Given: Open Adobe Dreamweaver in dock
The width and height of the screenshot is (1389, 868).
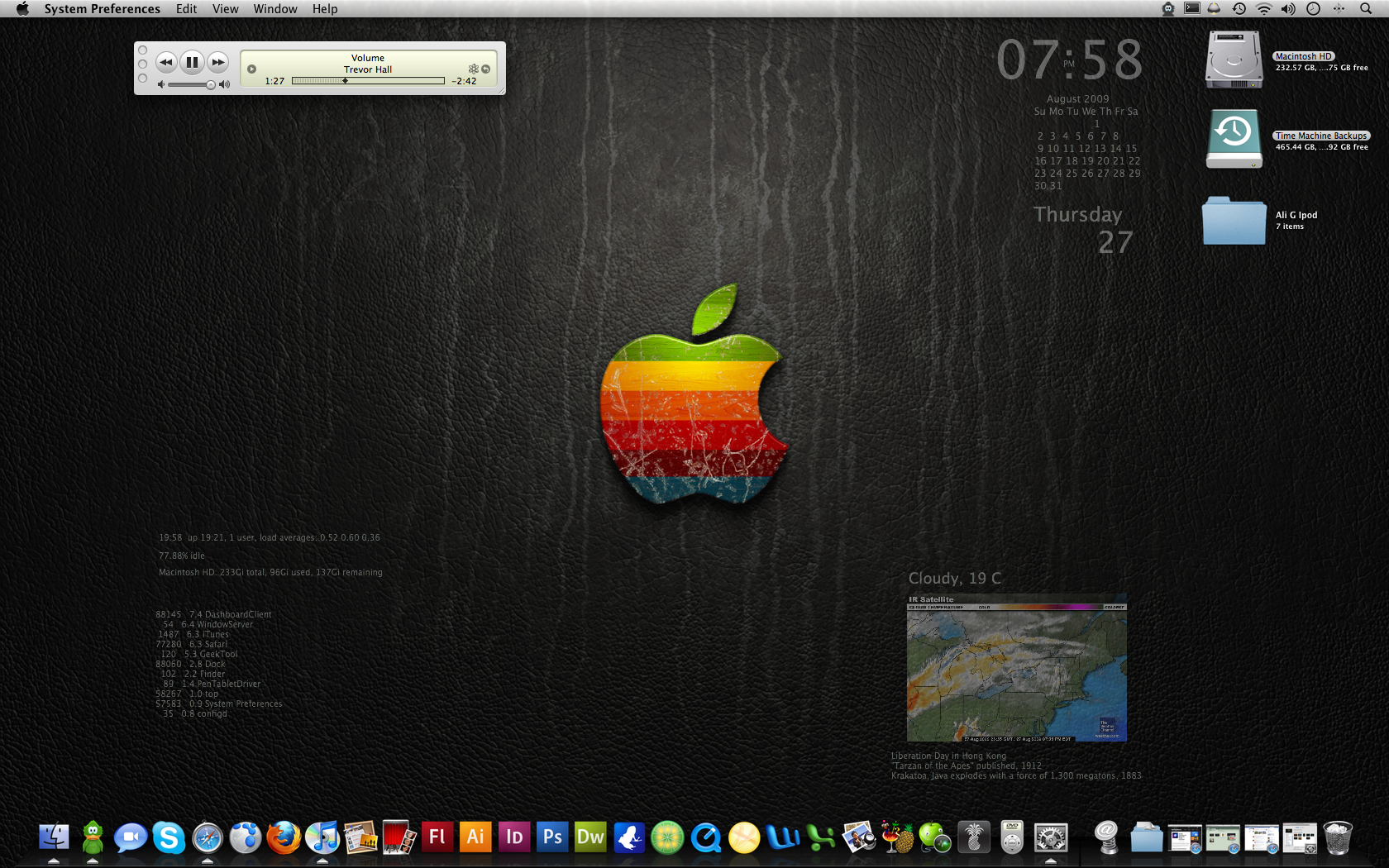Looking at the screenshot, I should click(x=590, y=837).
